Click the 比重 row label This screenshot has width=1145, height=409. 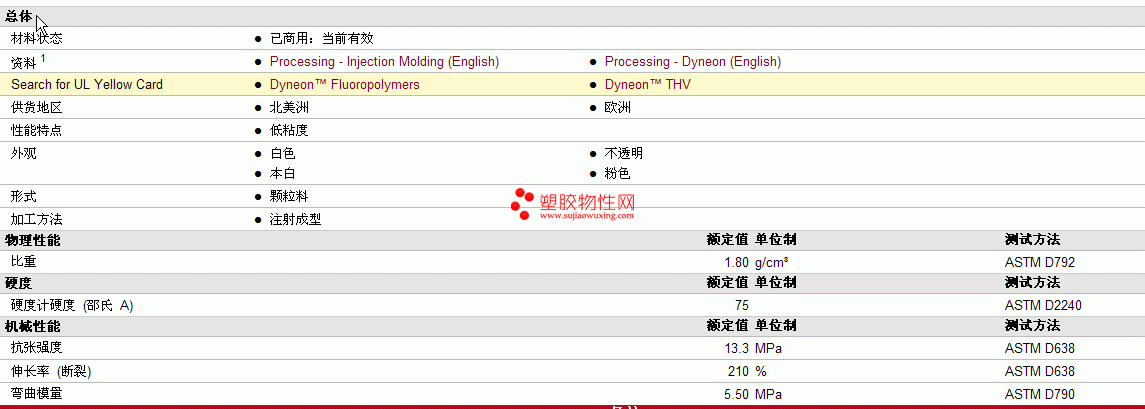[23, 262]
